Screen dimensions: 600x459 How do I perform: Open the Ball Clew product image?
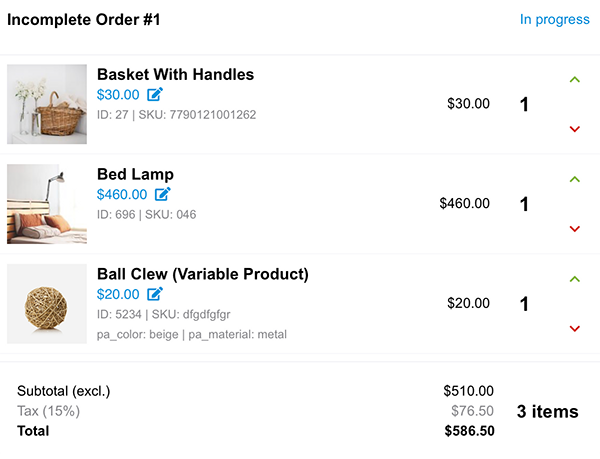click(47, 304)
